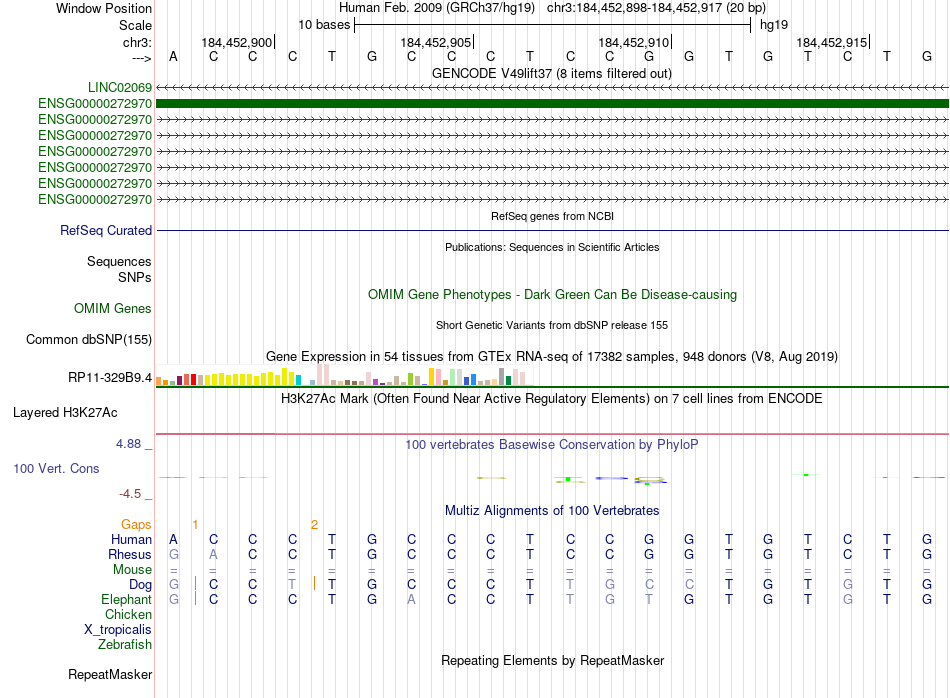This screenshot has width=950, height=698.
Task: Click the RefSeq genes from NCBI title
Action: (553, 216)
